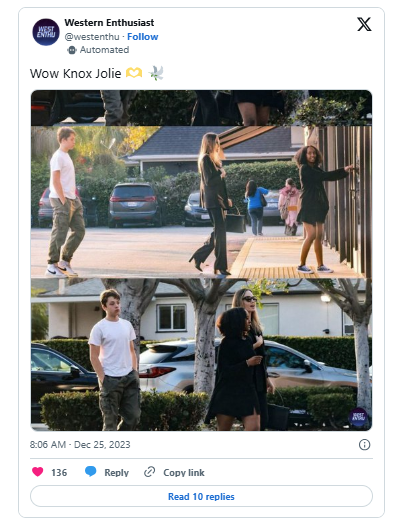393x531 pixels.
Task: Open the 8:06 AM Dec 25, 2023 timestamp
Action: 80,445
